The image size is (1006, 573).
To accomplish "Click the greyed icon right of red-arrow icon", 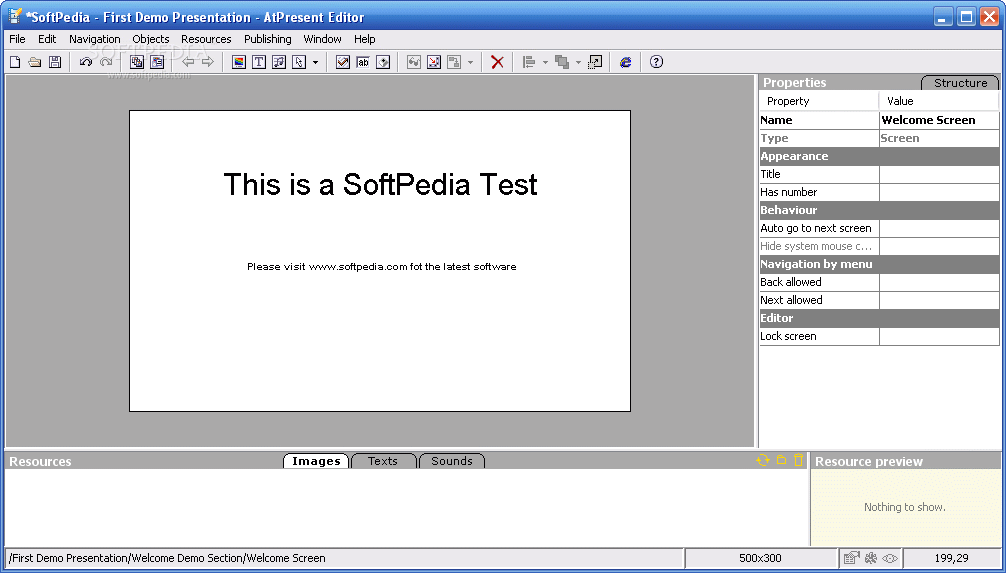I will click(454, 62).
